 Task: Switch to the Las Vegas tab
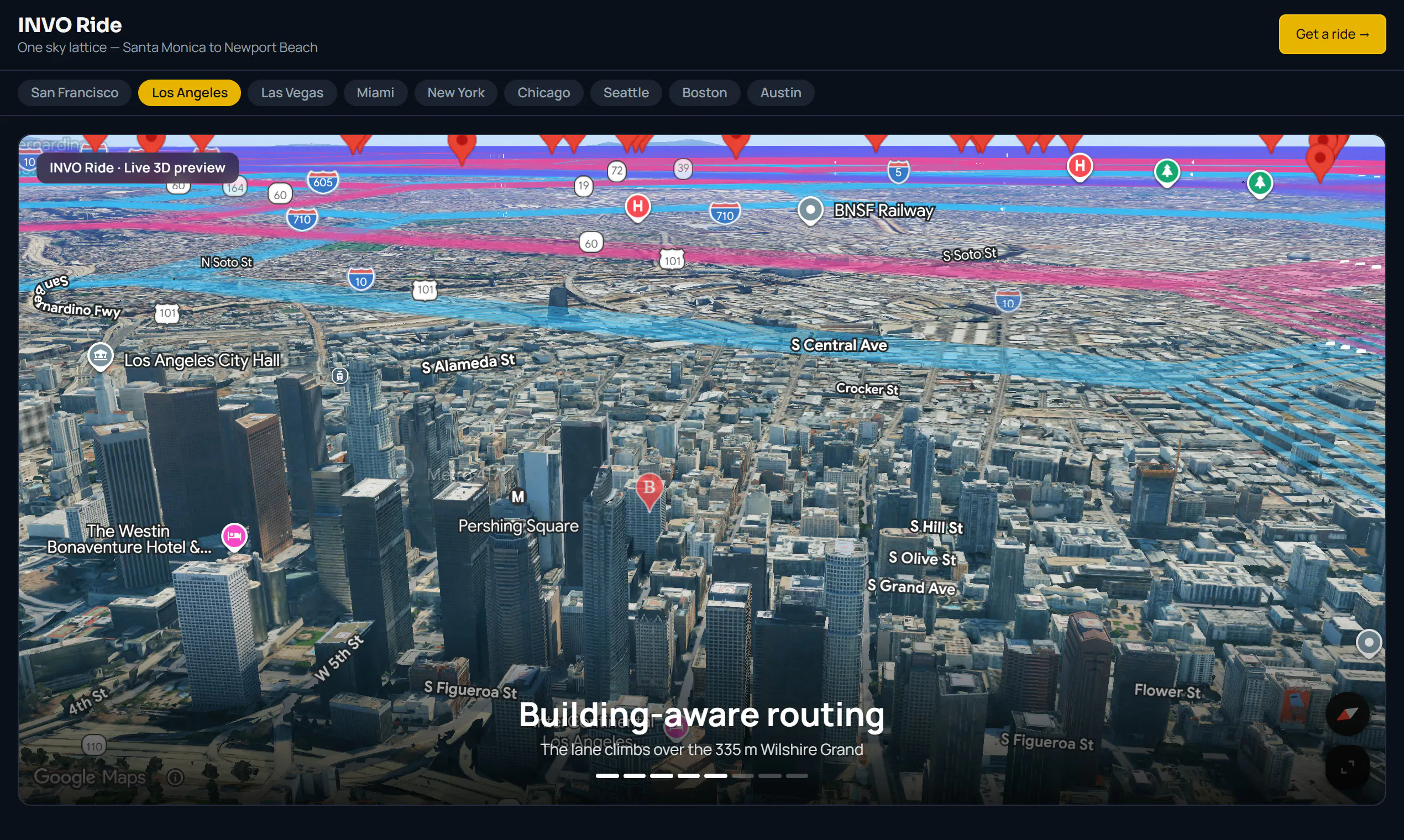(291, 92)
